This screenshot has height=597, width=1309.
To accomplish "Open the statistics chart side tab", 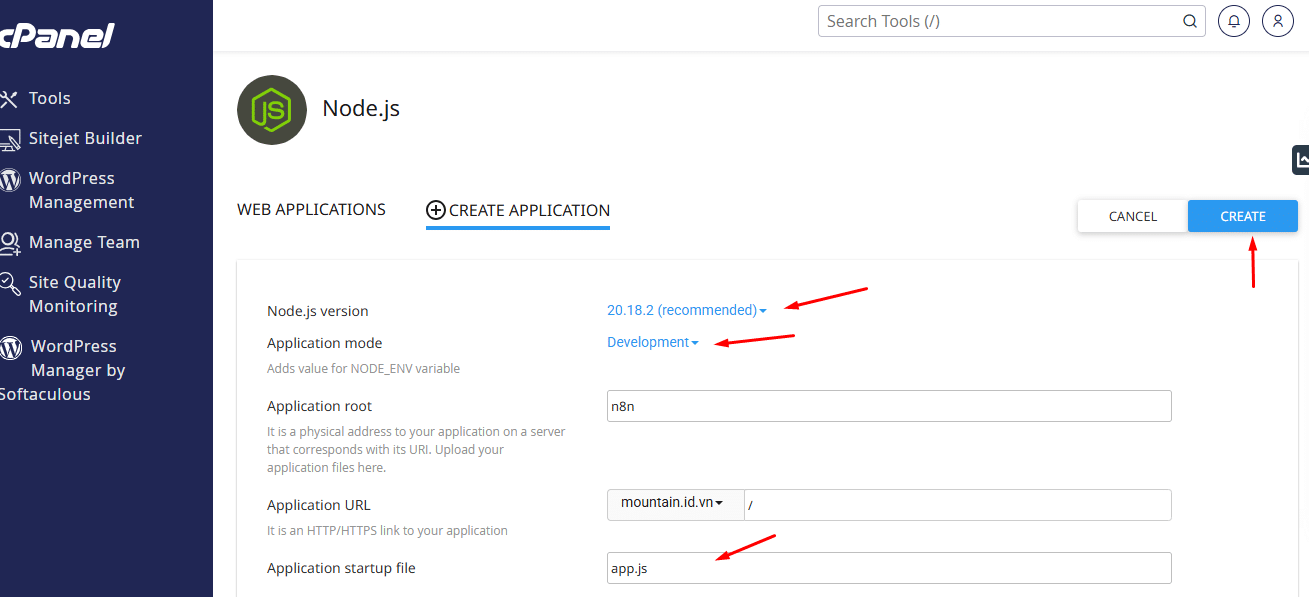I will coord(1301,159).
